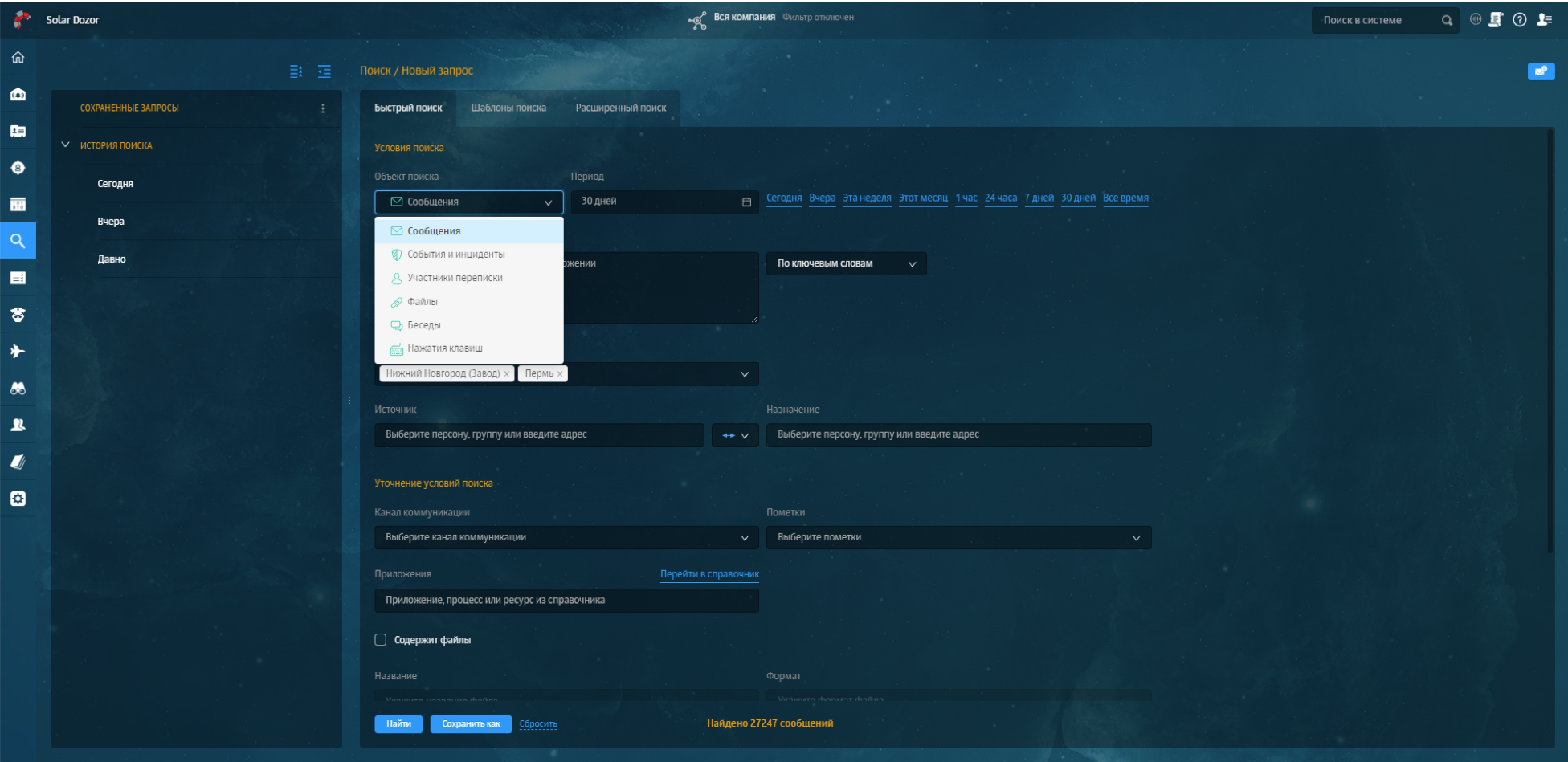Open the officer with cap icon
The width and height of the screenshot is (1568, 762).
[18, 315]
